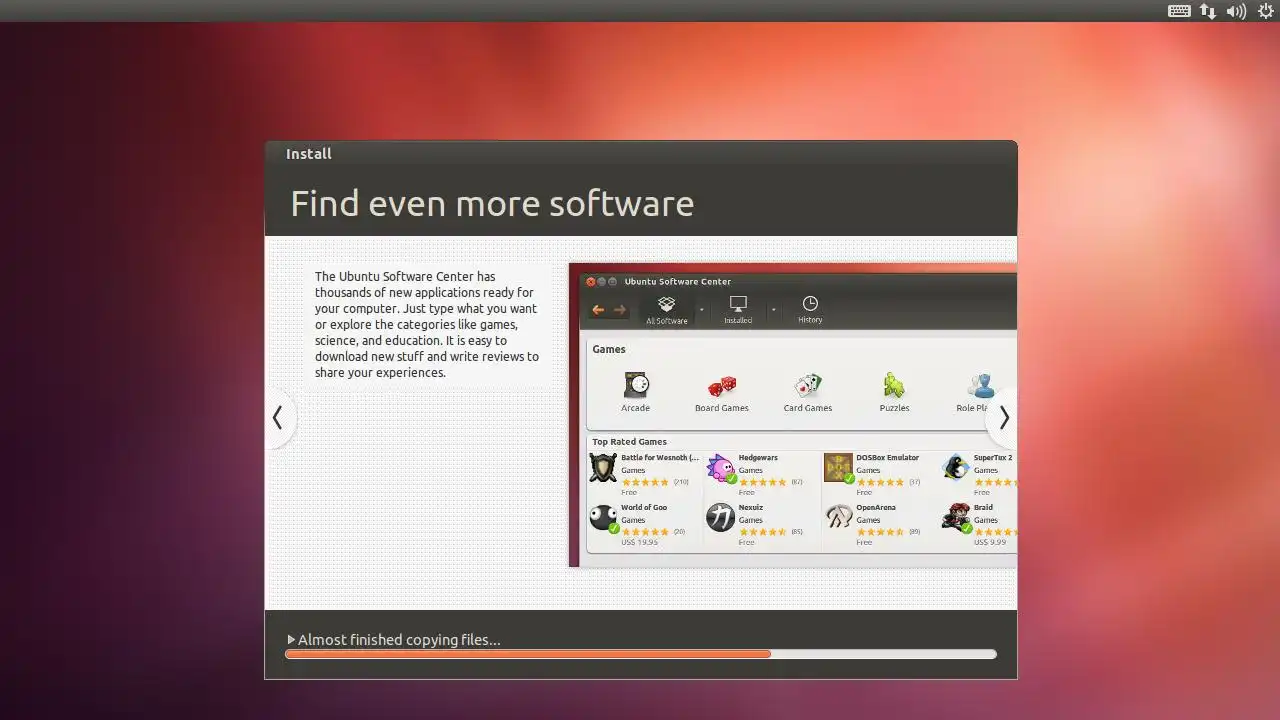Image resolution: width=1280 pixels, height=720 pixels.
Task: Click the installation progress bar
Action: point(641,654)
